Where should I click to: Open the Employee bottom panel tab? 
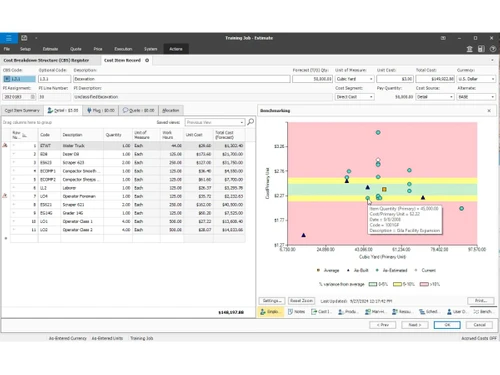click(270, 312)
